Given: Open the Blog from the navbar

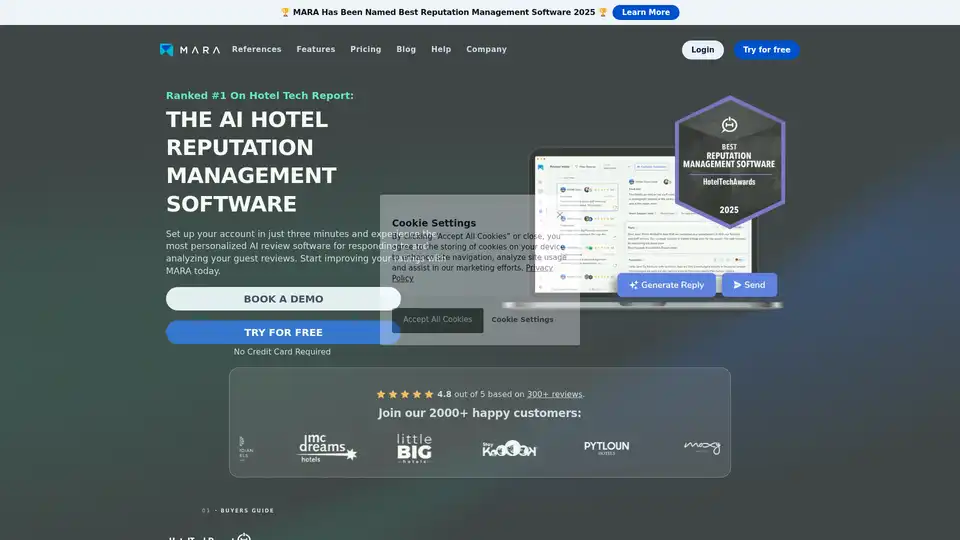Looking at the screenshot, I should click(406, 49).
